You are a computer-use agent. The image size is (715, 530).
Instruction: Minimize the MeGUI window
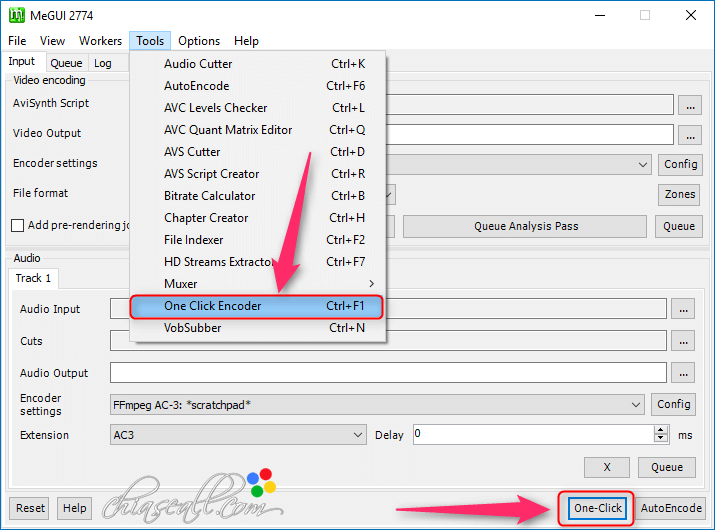pos(600,16)
